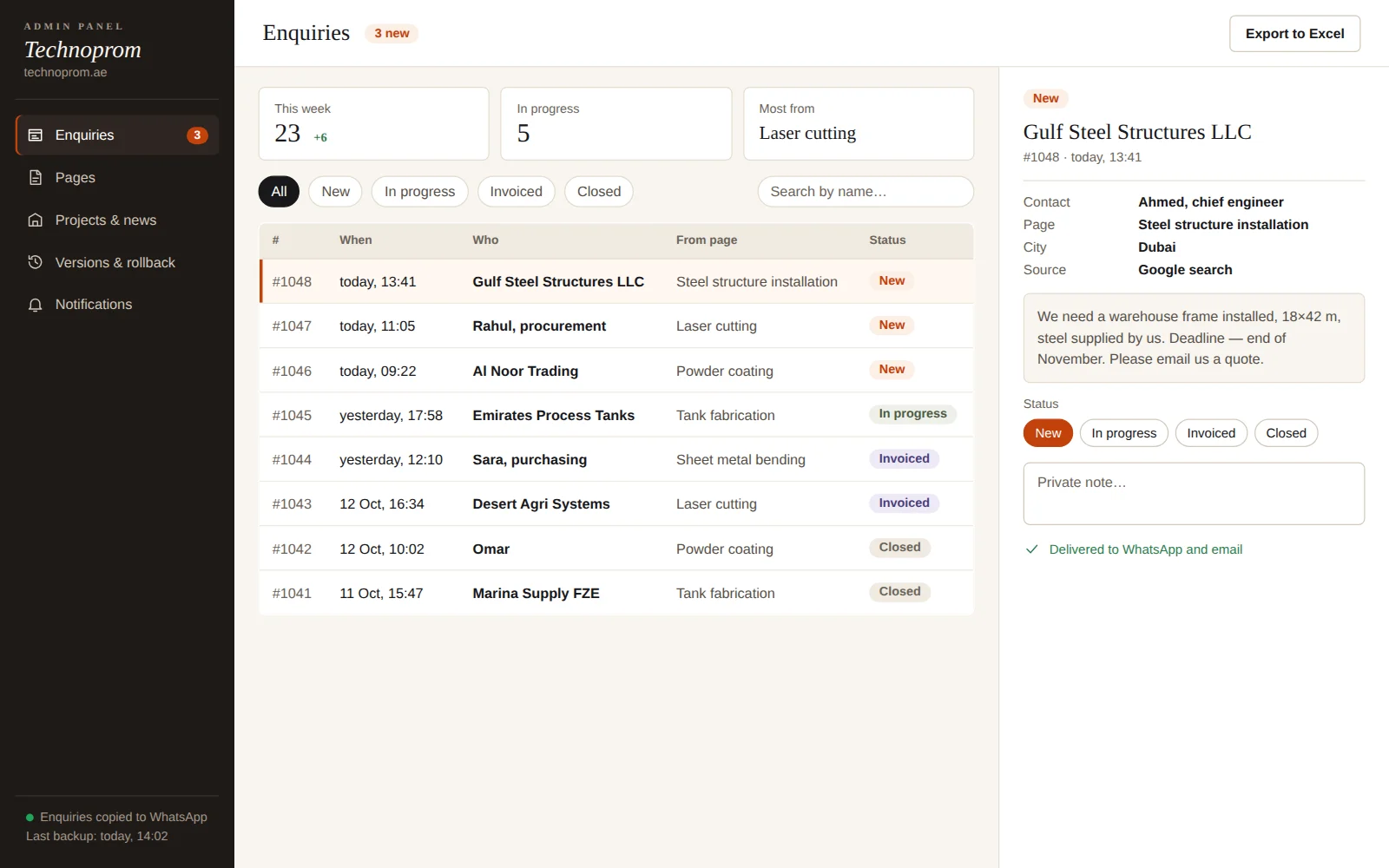Open the Marina Supply FZE enquiry

[616, 593]
